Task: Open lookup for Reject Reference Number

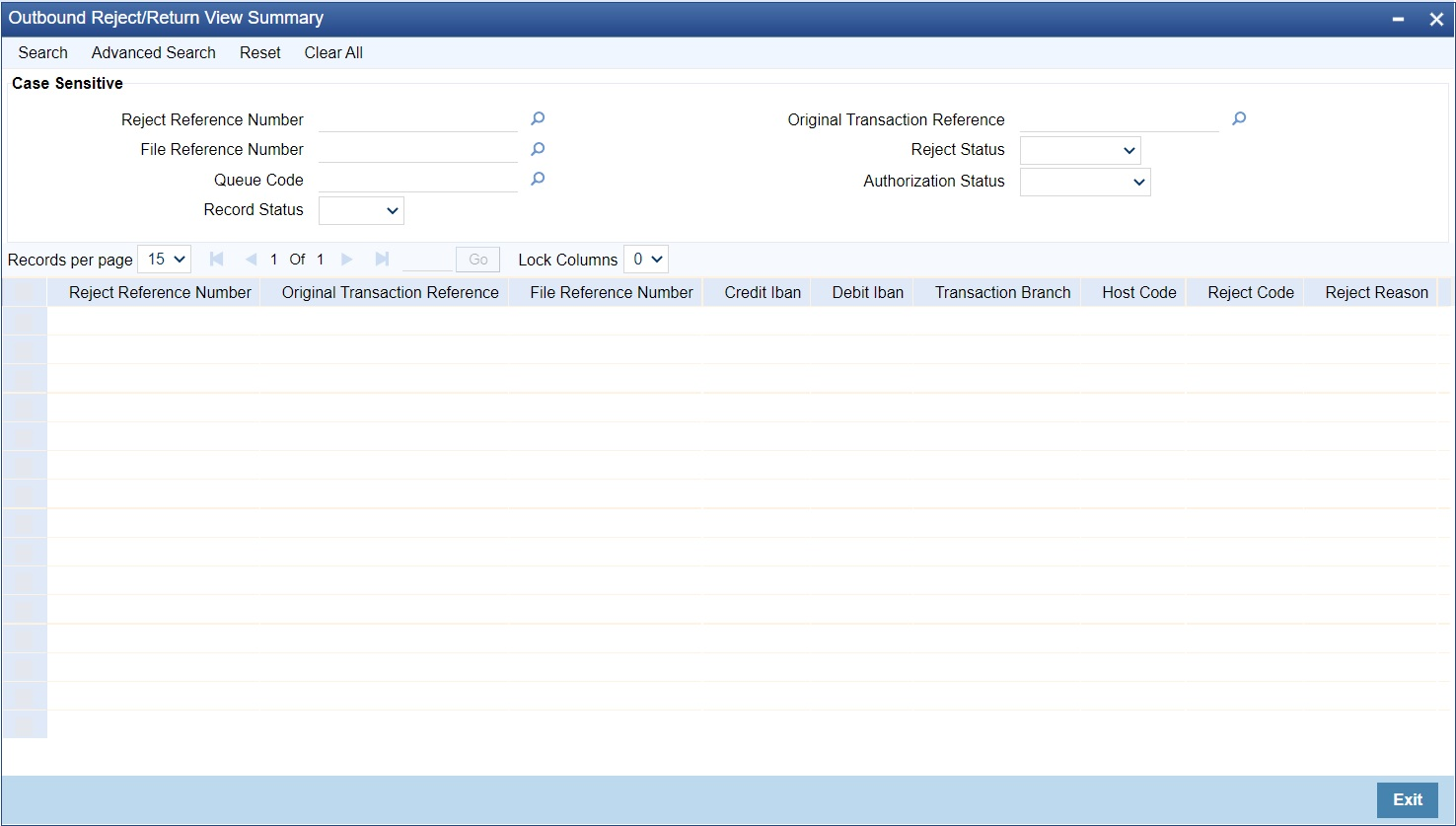Action: click(538, 119)
